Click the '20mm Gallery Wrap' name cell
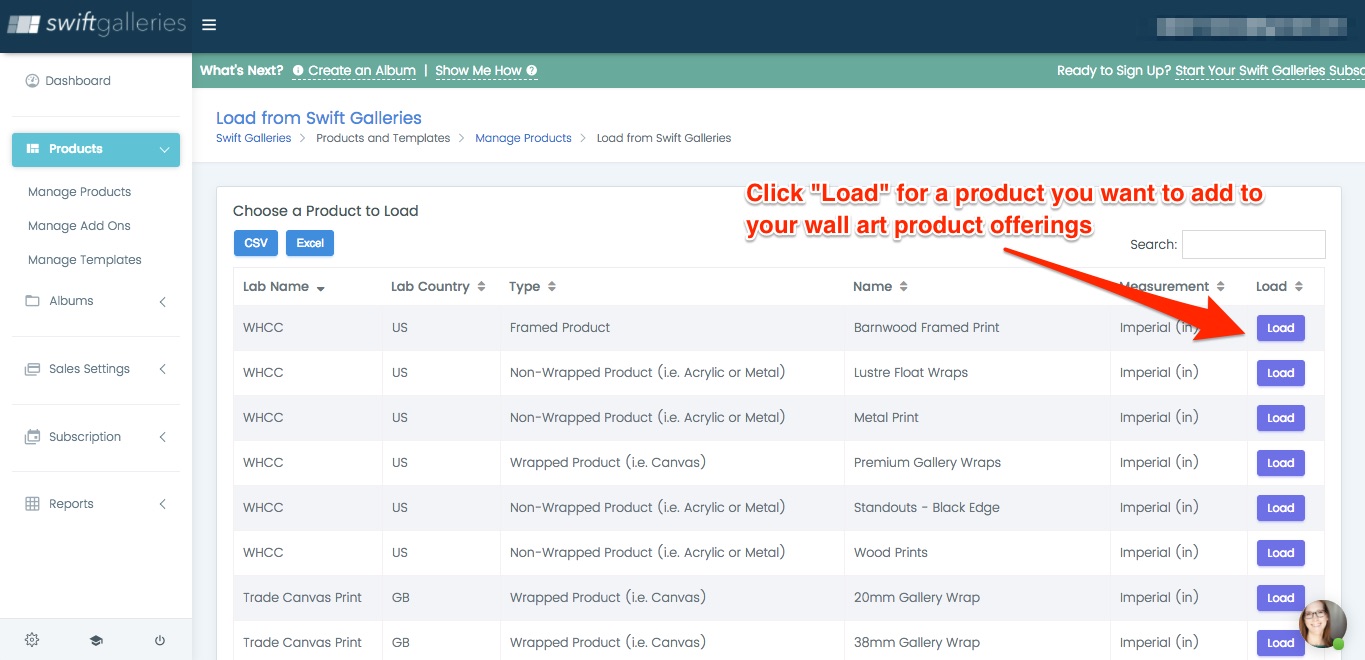Image resolution: width=1365 pixels, height=660 pixels. click(917, 598)
